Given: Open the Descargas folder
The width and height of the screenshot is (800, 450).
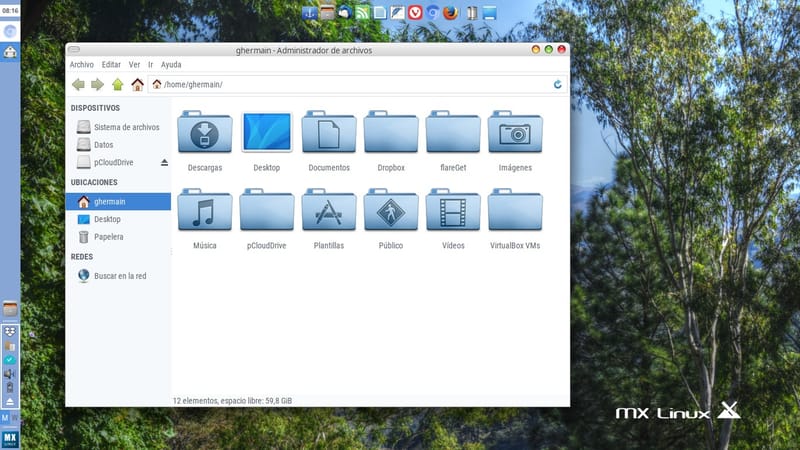Looking at the screenshot, I should 205,132.
